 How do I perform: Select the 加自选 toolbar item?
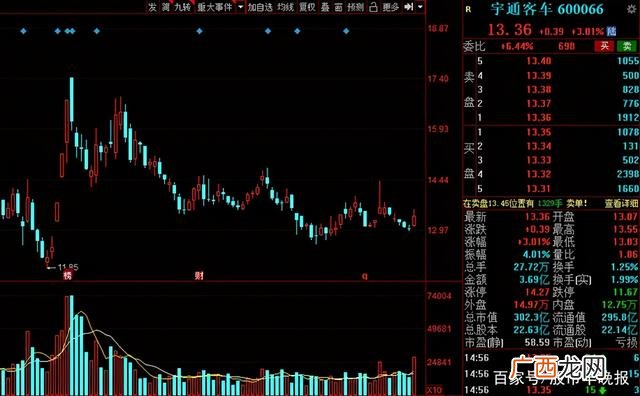tap(260, 7)
